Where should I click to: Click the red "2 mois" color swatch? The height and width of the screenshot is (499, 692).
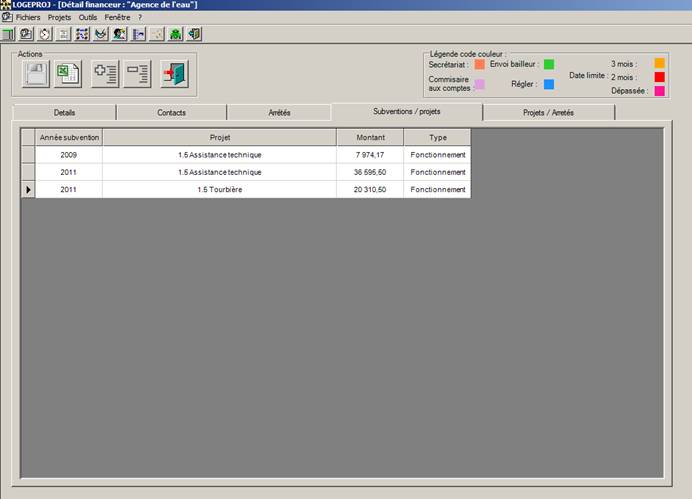(659, 77)
